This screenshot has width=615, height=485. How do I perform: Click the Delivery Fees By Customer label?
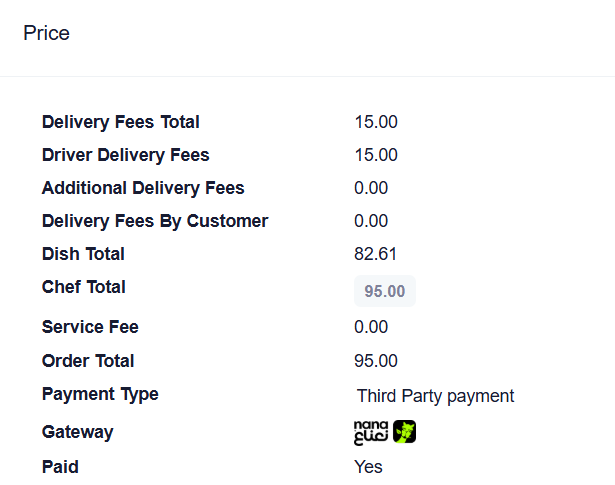coord(155,221)
